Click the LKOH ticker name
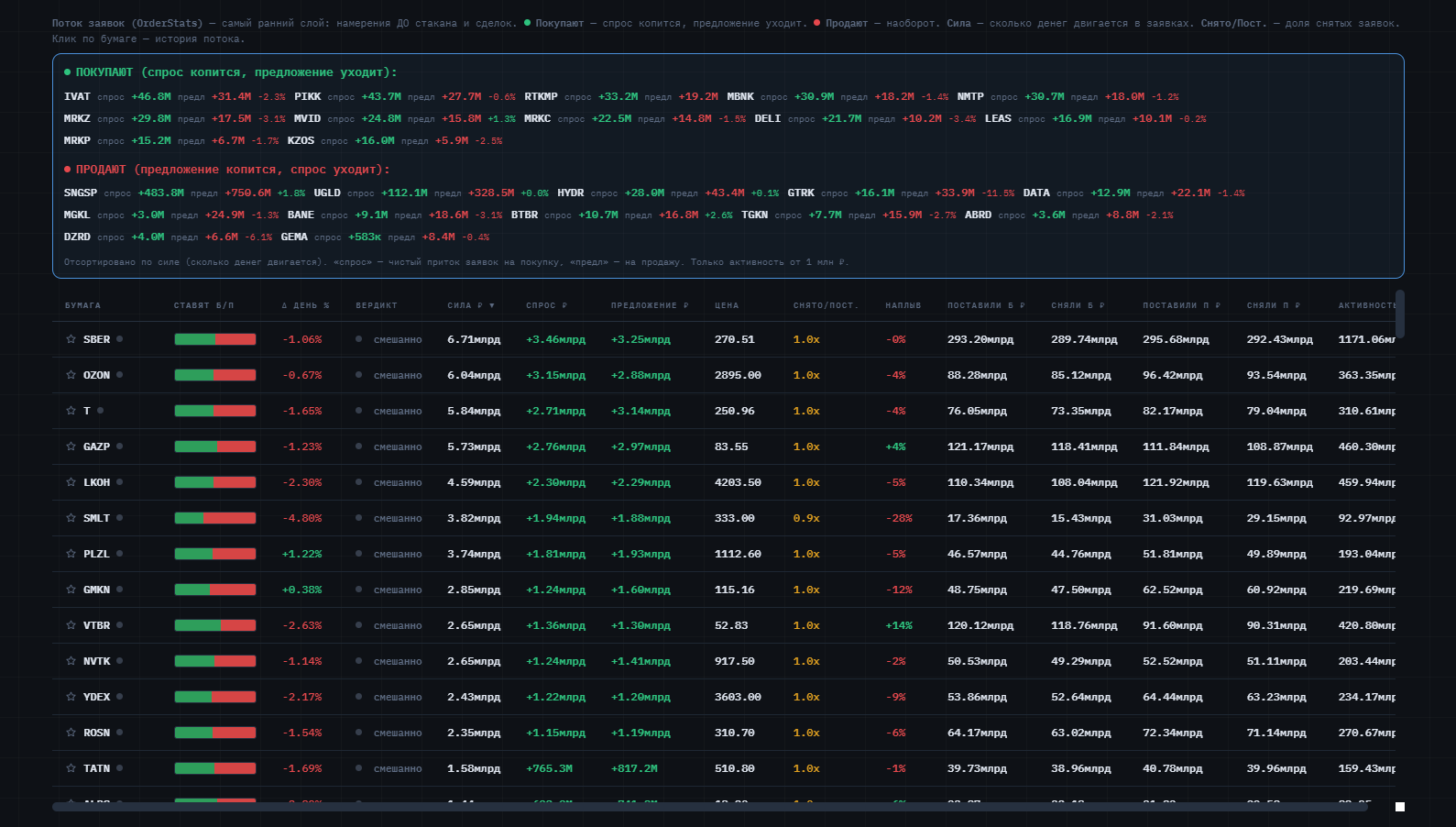This screenshot has height=827, width=1456. pyautogui.click(x=96, y=482)
